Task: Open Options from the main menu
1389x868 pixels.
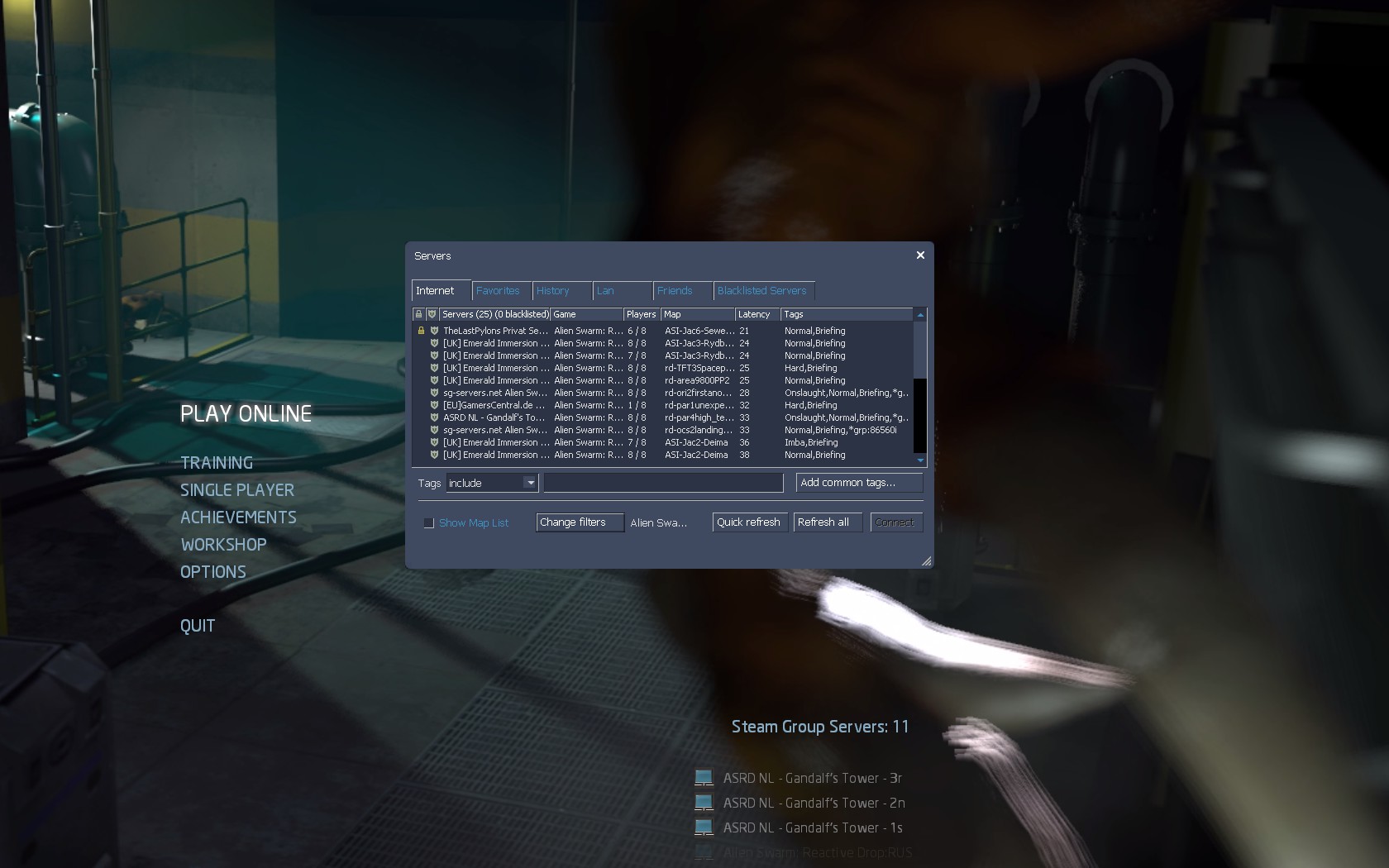Action: (213, 572)
